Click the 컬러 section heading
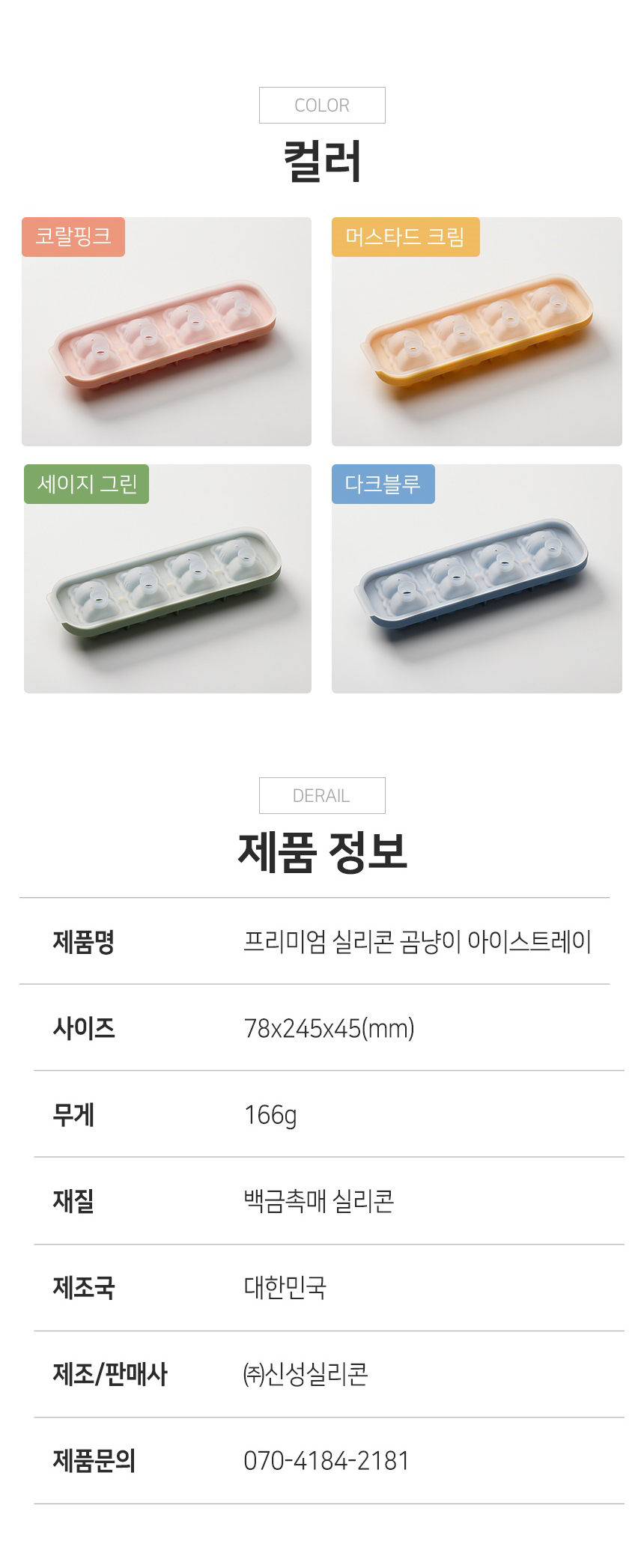This screenshot has width=644, height=1568. [322, 161]
